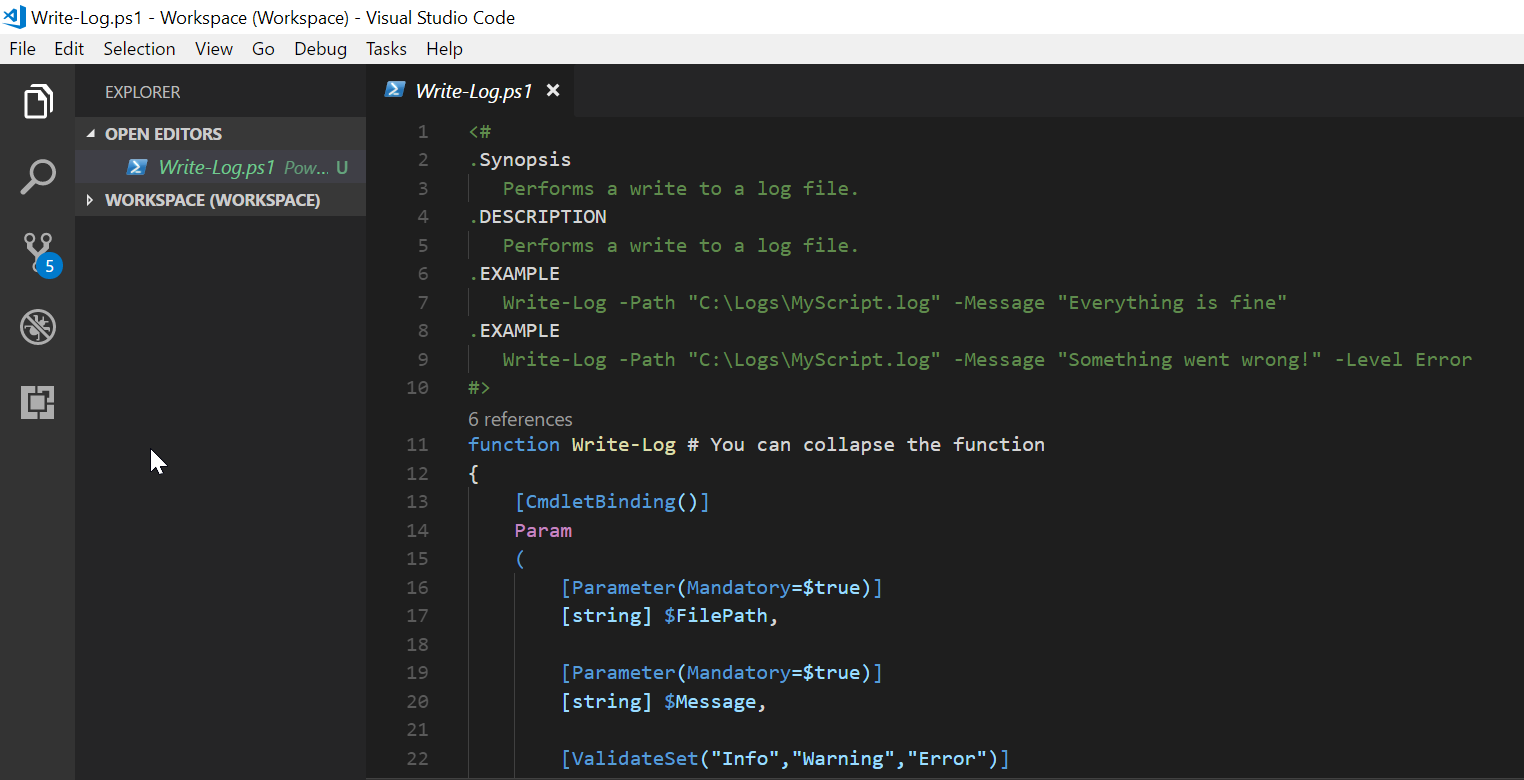This screenshot has width=1524, height=780.
Task: Open the Debug menu
Action: [x=320, y=49]
